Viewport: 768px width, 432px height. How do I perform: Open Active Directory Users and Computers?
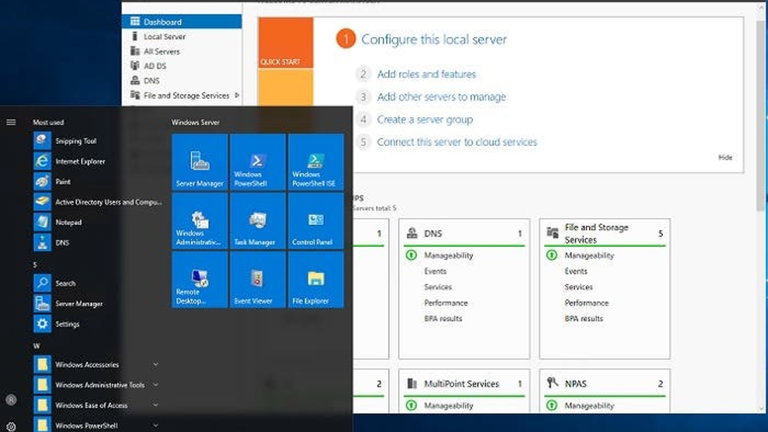coord(97,202)
